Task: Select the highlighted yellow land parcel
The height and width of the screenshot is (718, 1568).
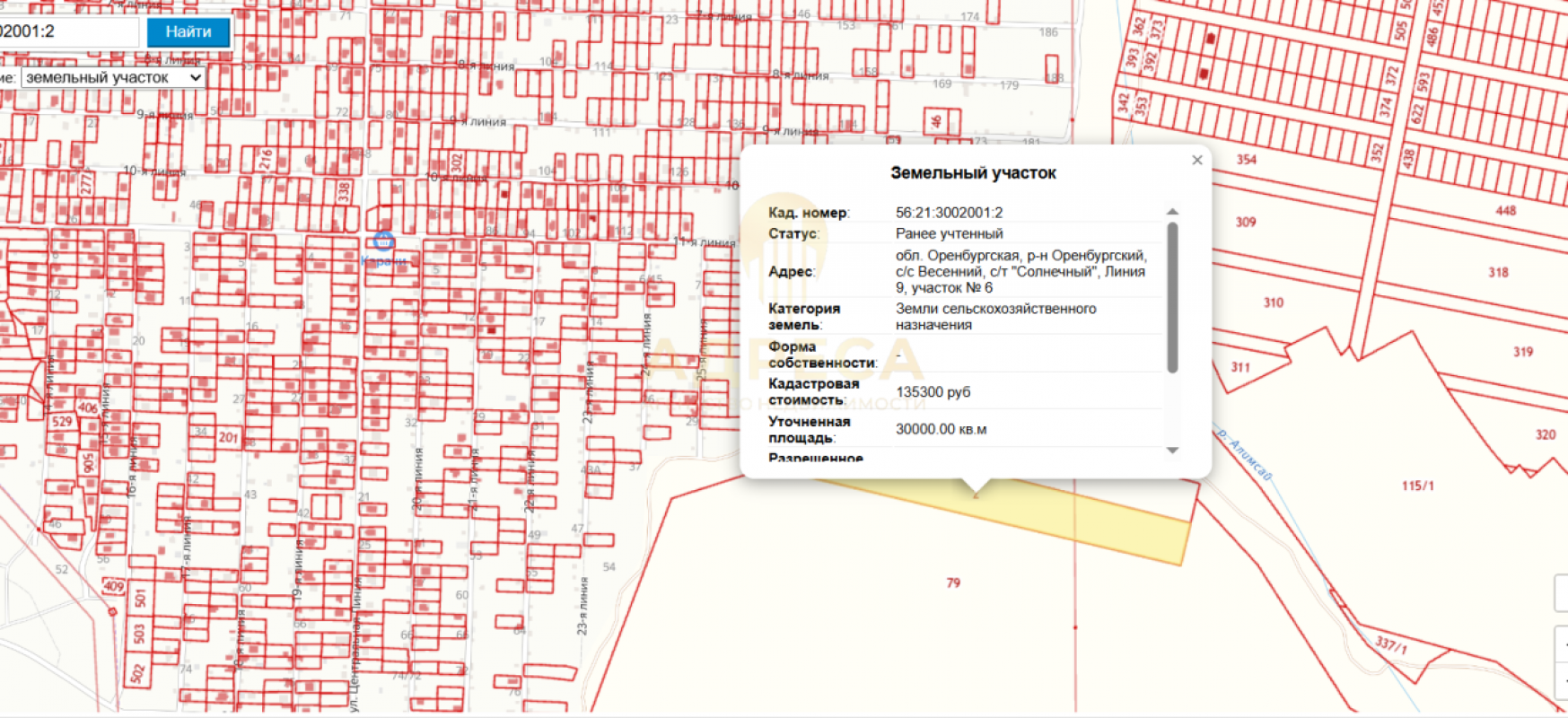Action: (x=1122, y=528)
